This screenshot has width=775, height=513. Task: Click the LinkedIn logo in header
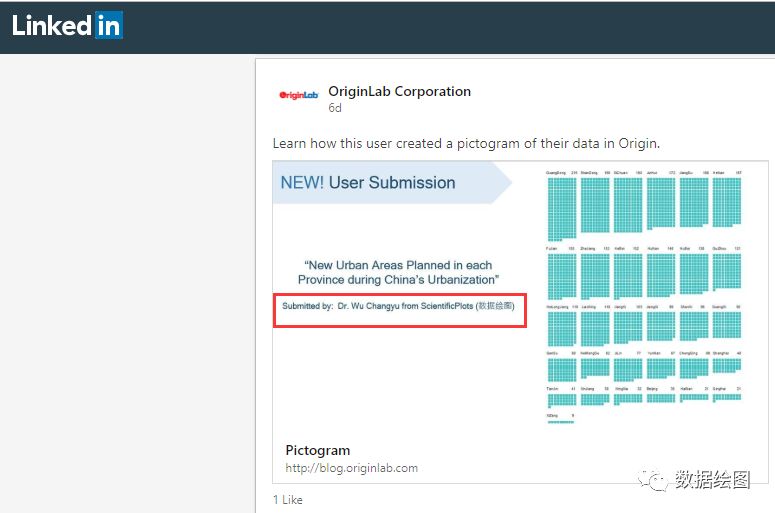[67, 25]
